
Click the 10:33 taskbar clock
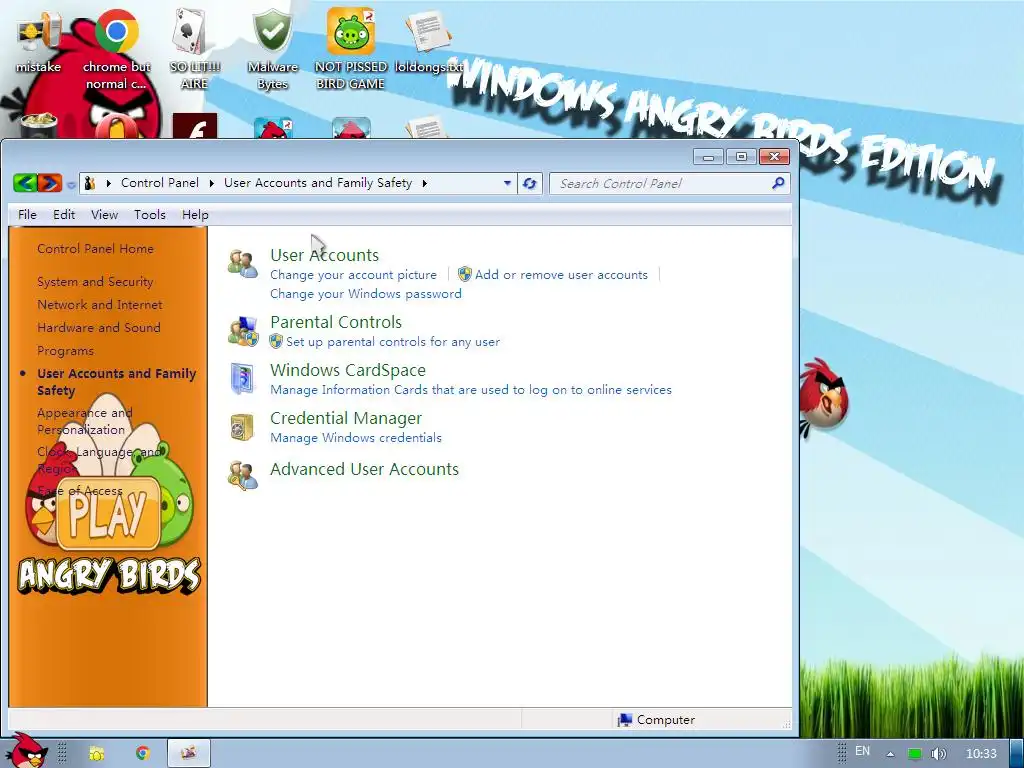point(981,754)
